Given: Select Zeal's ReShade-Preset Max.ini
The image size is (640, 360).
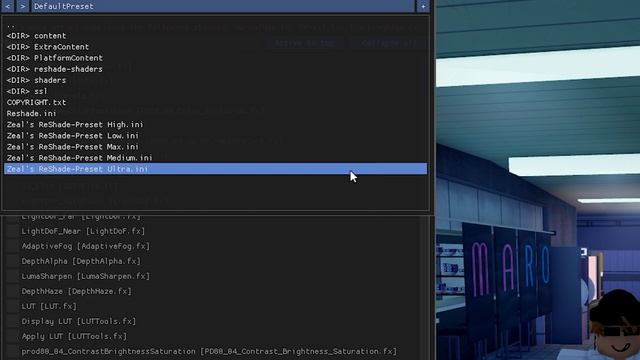Looking at the screenshot, I should [216, 147].
